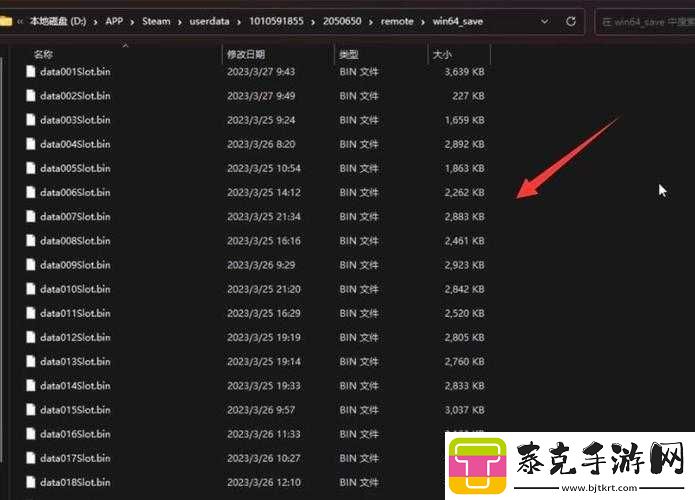Sort by the modified date column header

click(246, 54)
